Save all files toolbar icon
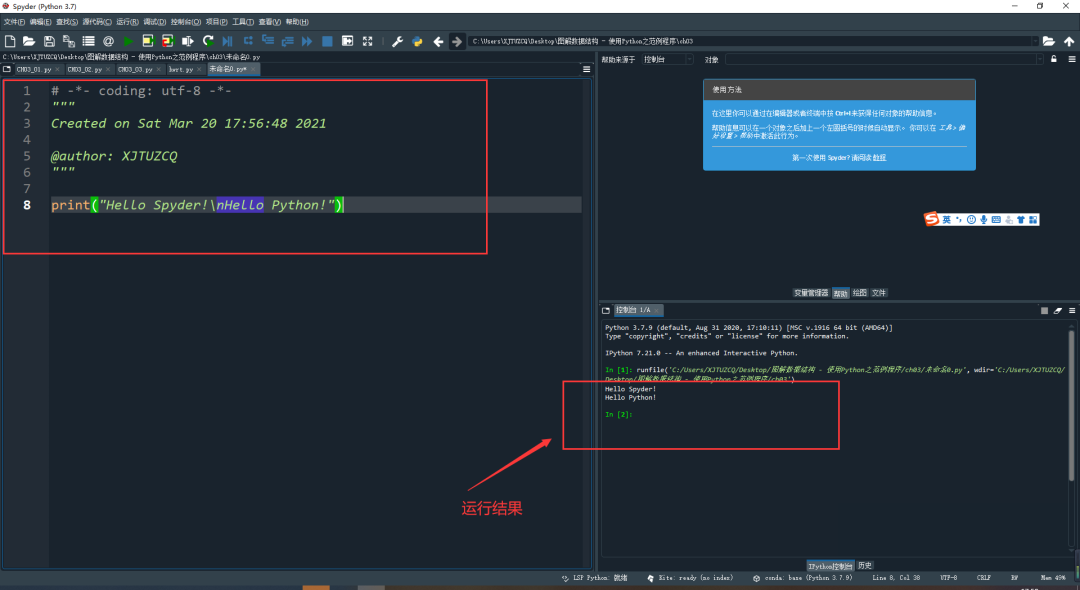The image size is (1080, 590). point(69,41)
